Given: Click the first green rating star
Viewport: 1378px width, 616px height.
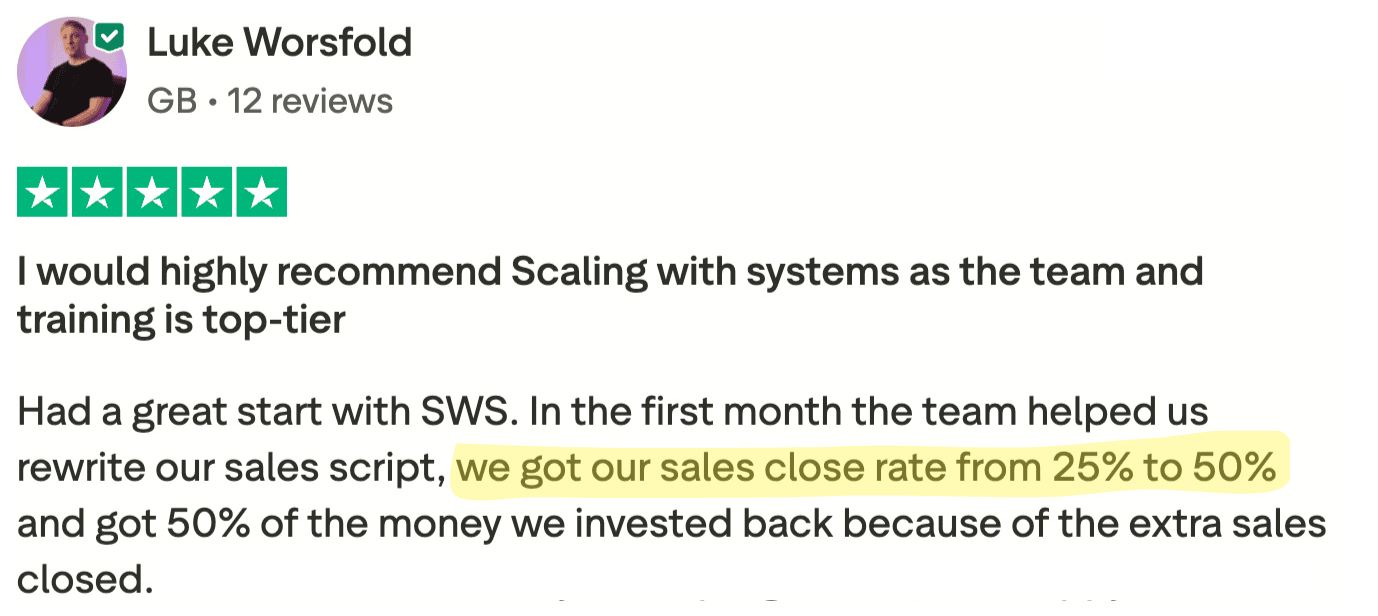Looking at the screenshot, I should point(43,192).
